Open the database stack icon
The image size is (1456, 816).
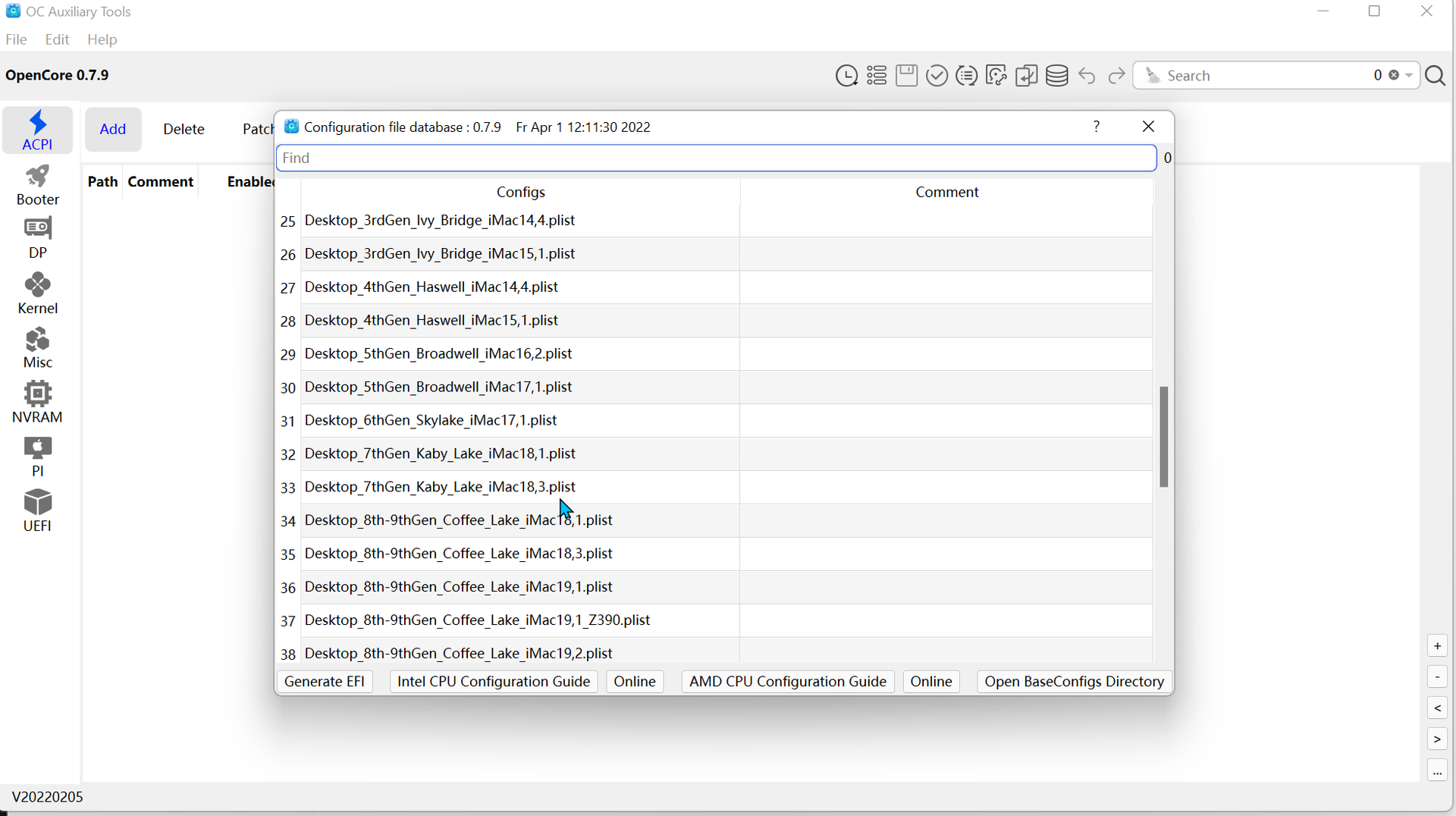[1056, 76]
